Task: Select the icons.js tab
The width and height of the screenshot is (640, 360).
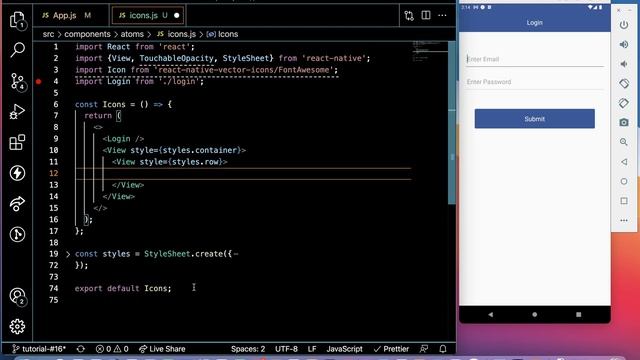Action: pos(143,16)
